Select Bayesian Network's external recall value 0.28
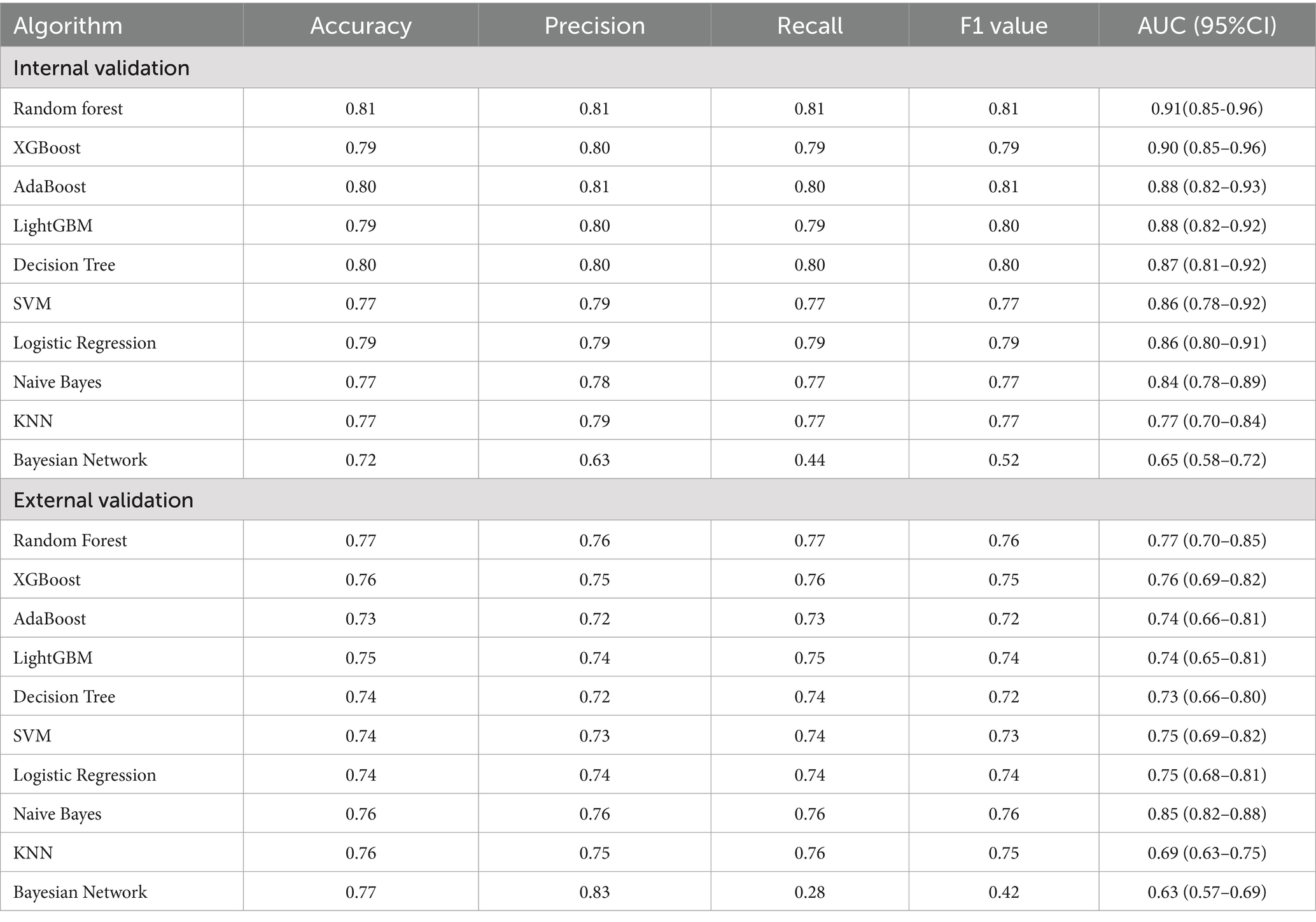The width and height of the screenshot is (1316, 922). click(809, 892)
